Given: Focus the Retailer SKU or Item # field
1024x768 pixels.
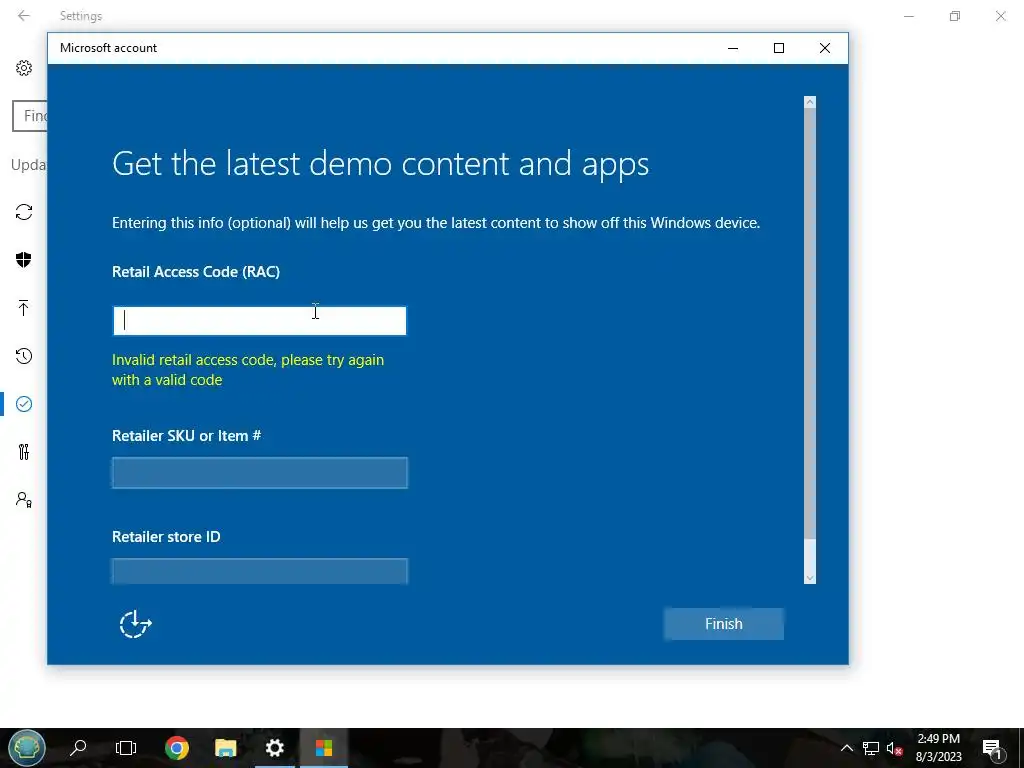Looking at the screenshot, I should click(x=259, y=473).
